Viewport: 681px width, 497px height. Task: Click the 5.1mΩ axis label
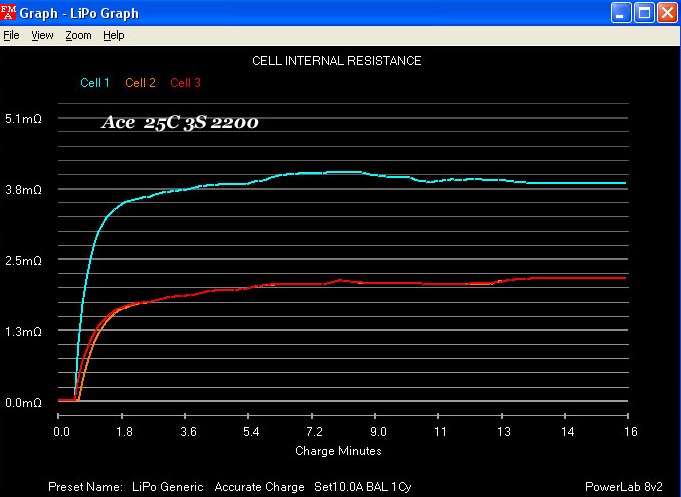[x=23, y=119]
